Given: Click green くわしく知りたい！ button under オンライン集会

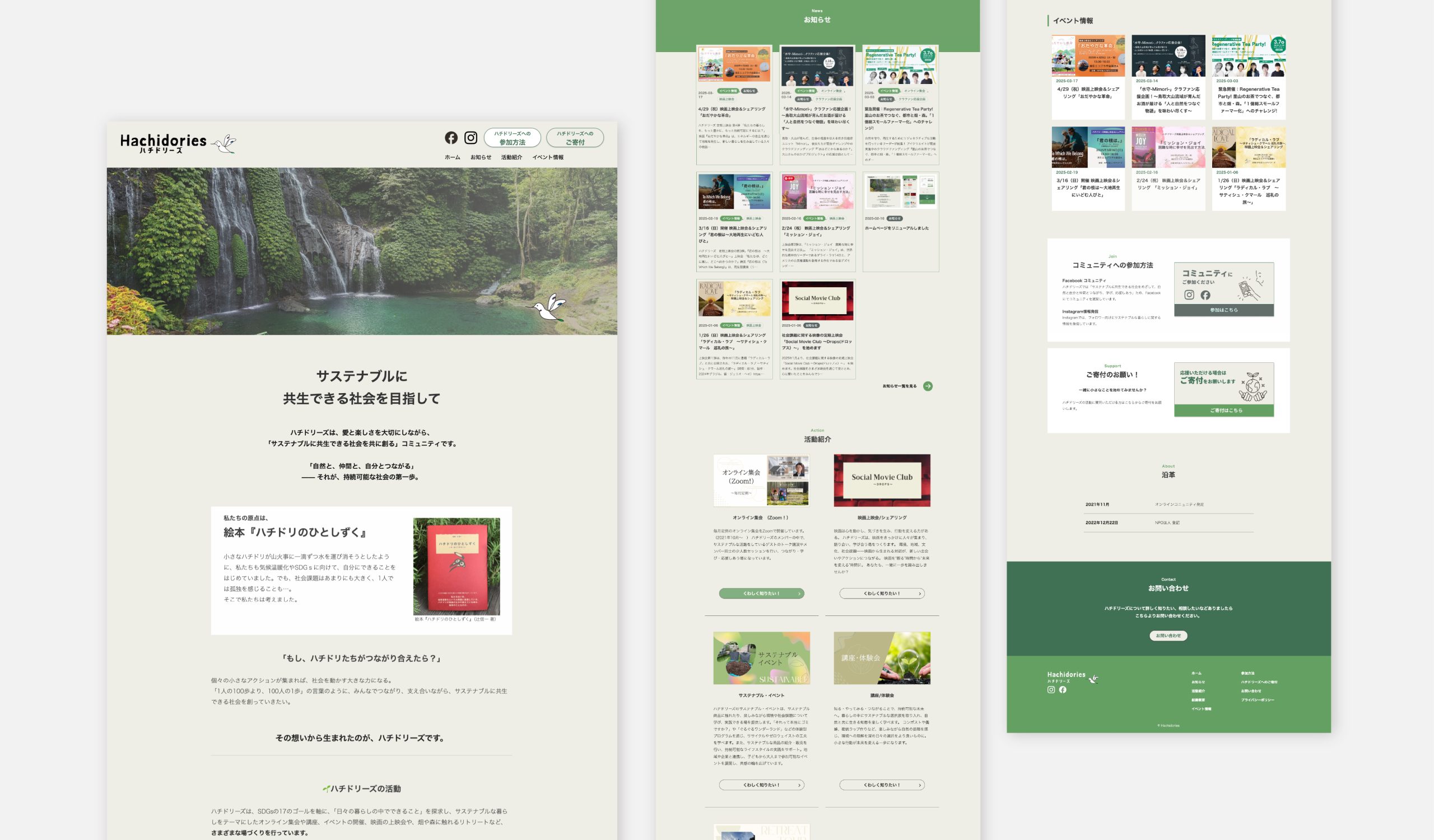Looking at the screenshot, I should click(x=761, y=593).
